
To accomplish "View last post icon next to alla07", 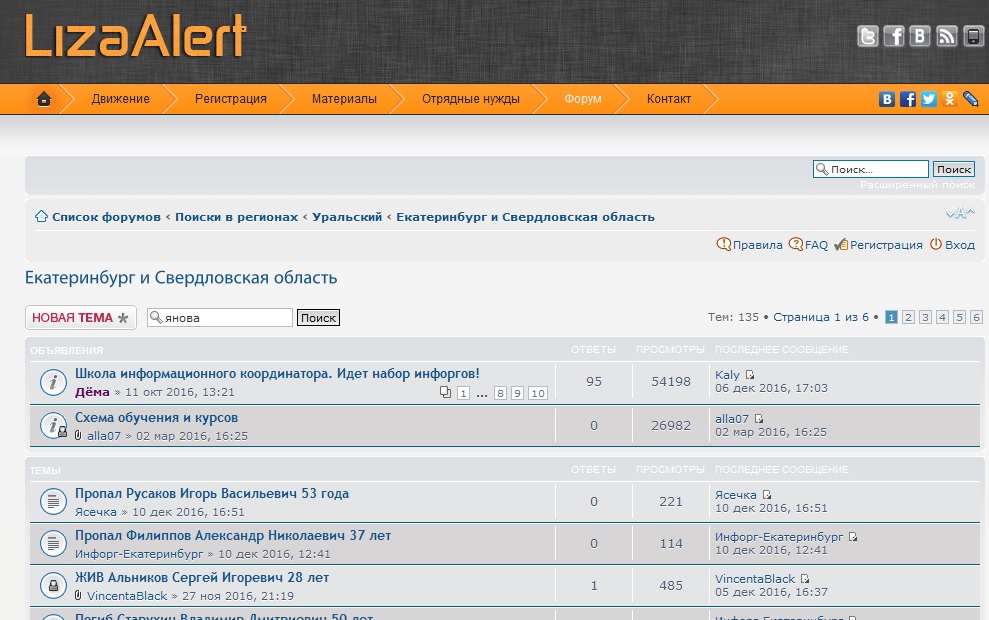I will coord(759,419).
